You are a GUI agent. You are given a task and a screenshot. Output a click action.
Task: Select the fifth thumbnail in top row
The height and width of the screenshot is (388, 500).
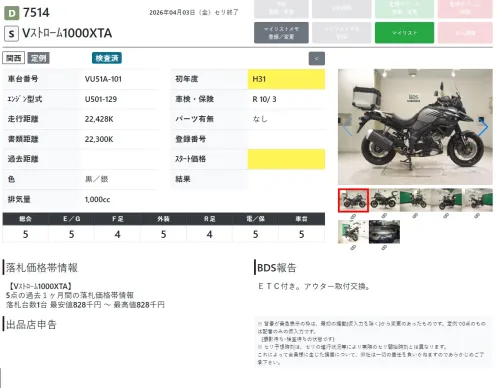[477, 200]
